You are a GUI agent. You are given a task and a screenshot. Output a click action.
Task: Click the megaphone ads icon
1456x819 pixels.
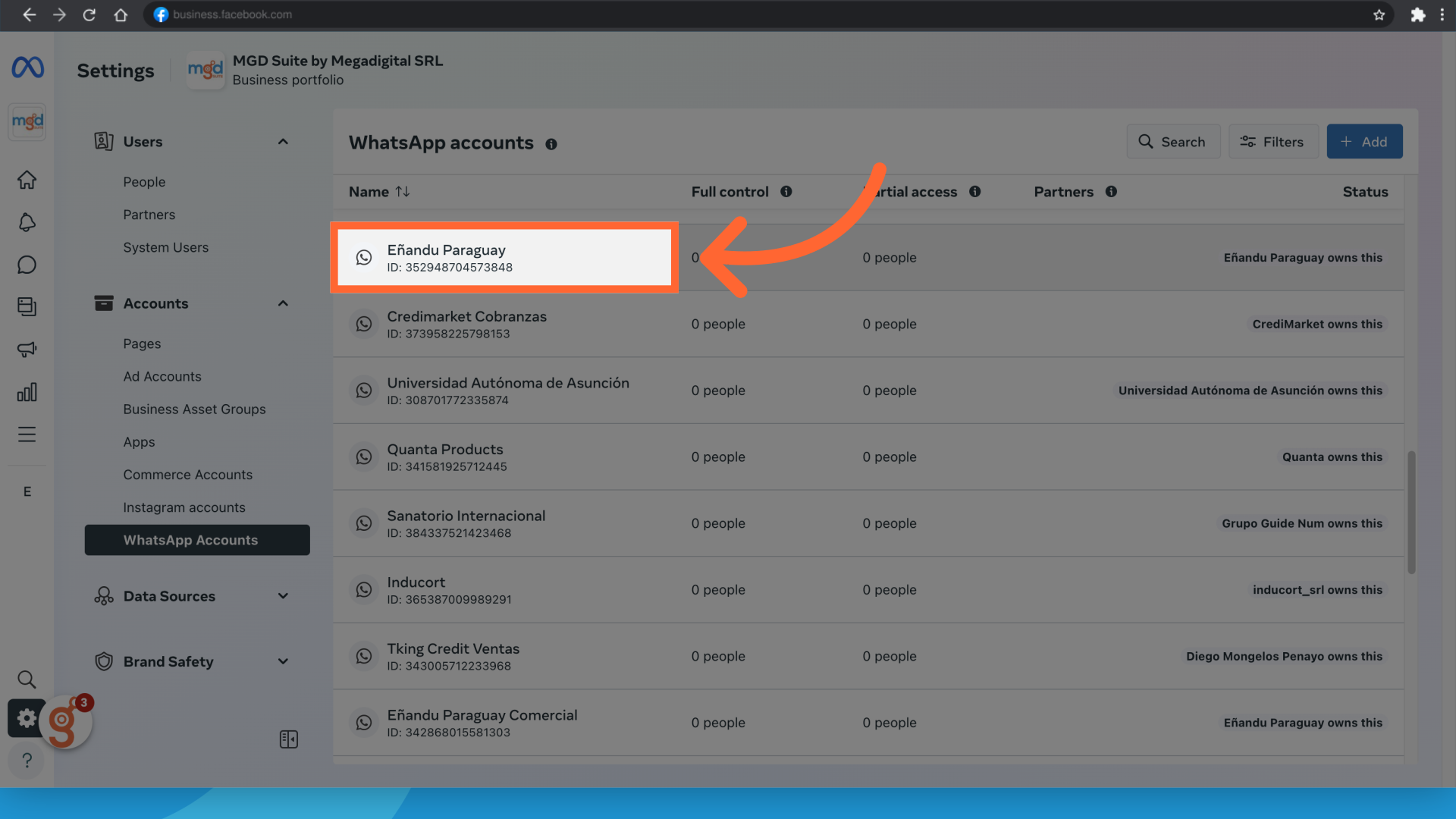[x=27, y=350]
